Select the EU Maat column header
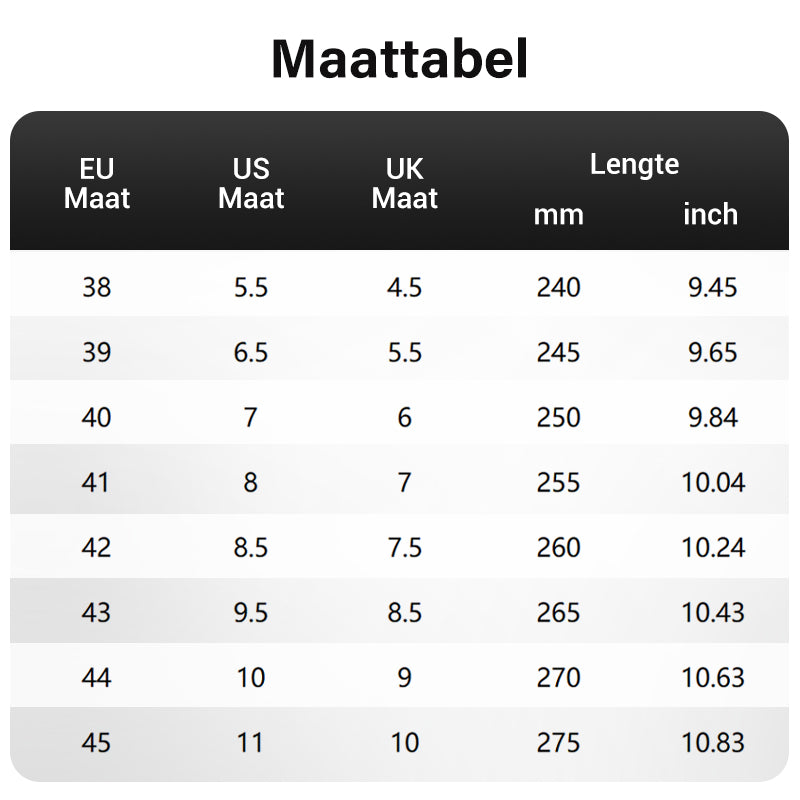 (97, 183)
